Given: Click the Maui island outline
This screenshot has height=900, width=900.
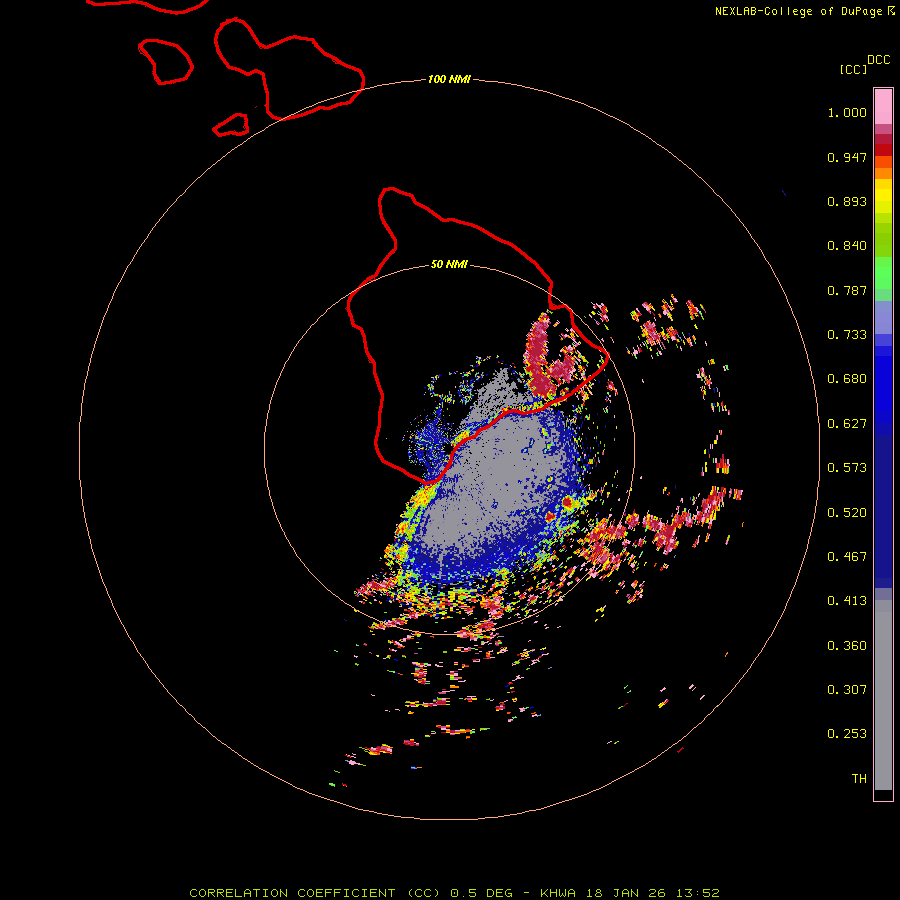Looking at the screenshot, I should point(289,69).
